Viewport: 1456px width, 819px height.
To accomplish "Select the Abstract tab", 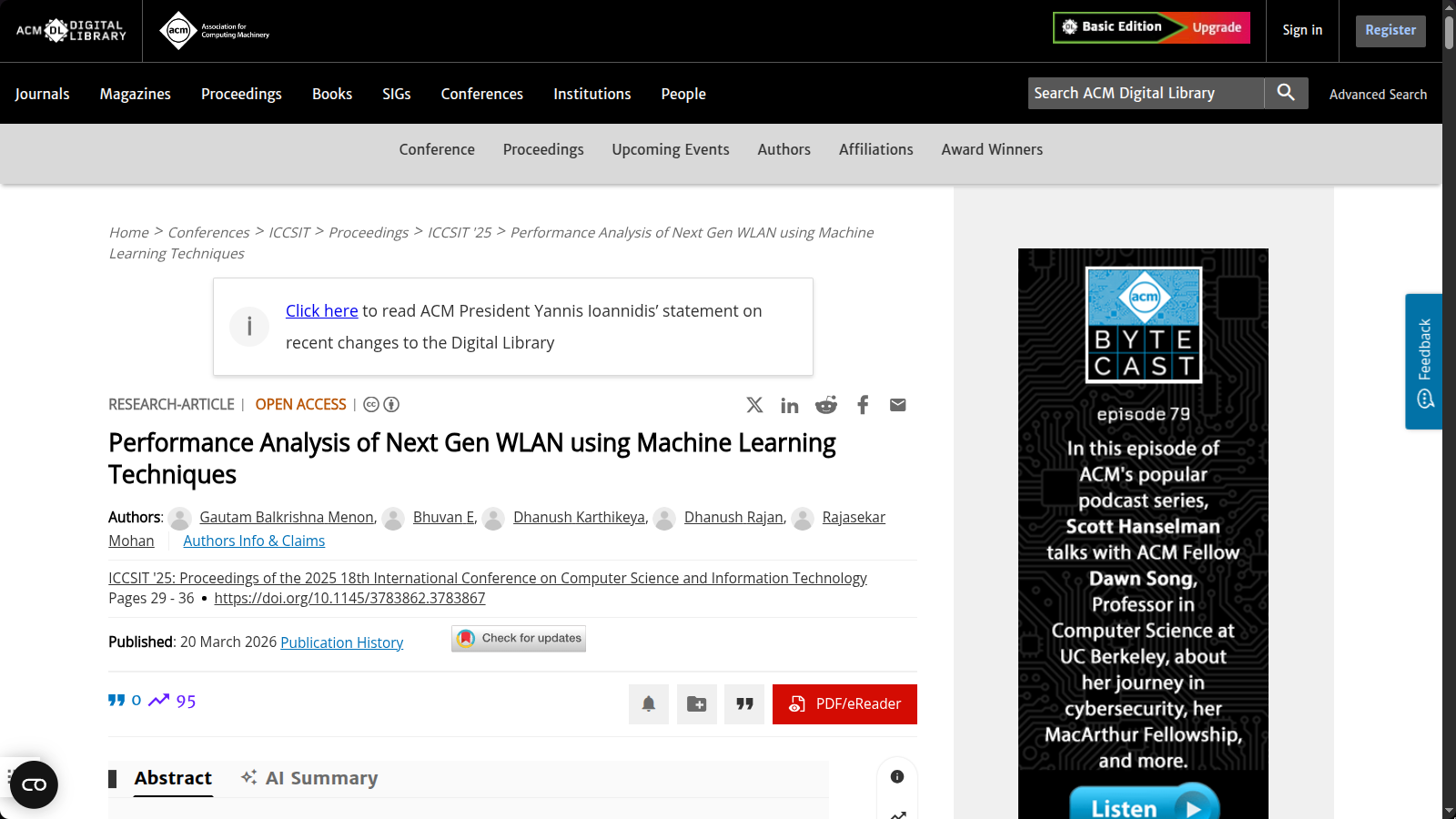I will click(173, 778).
